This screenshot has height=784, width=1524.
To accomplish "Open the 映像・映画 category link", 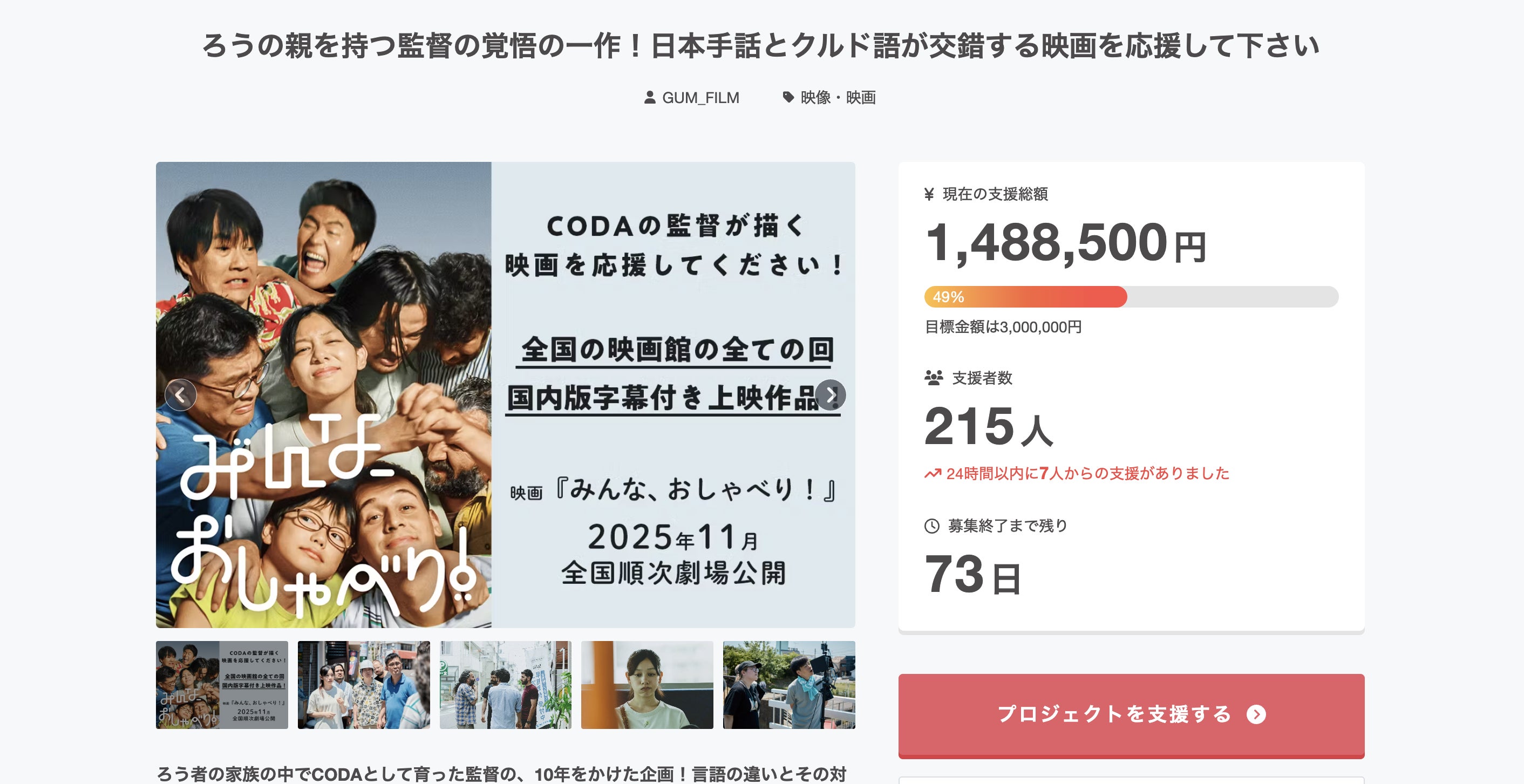I will coord(838,98).
